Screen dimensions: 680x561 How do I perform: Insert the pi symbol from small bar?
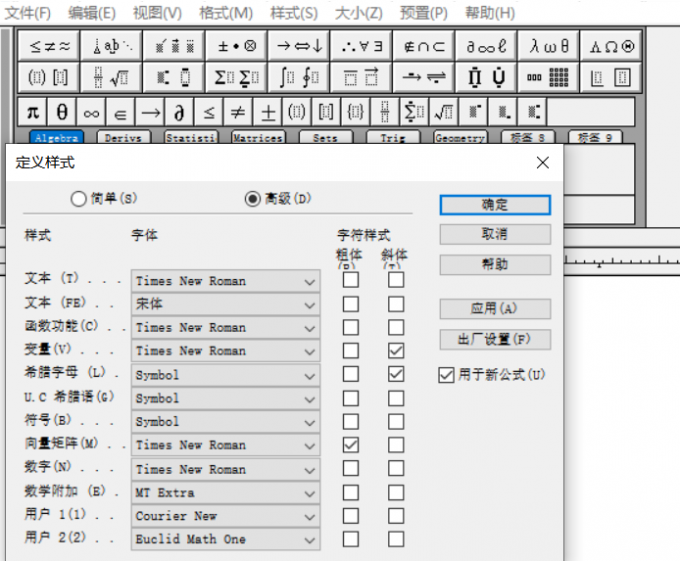(x=33, y=112)
